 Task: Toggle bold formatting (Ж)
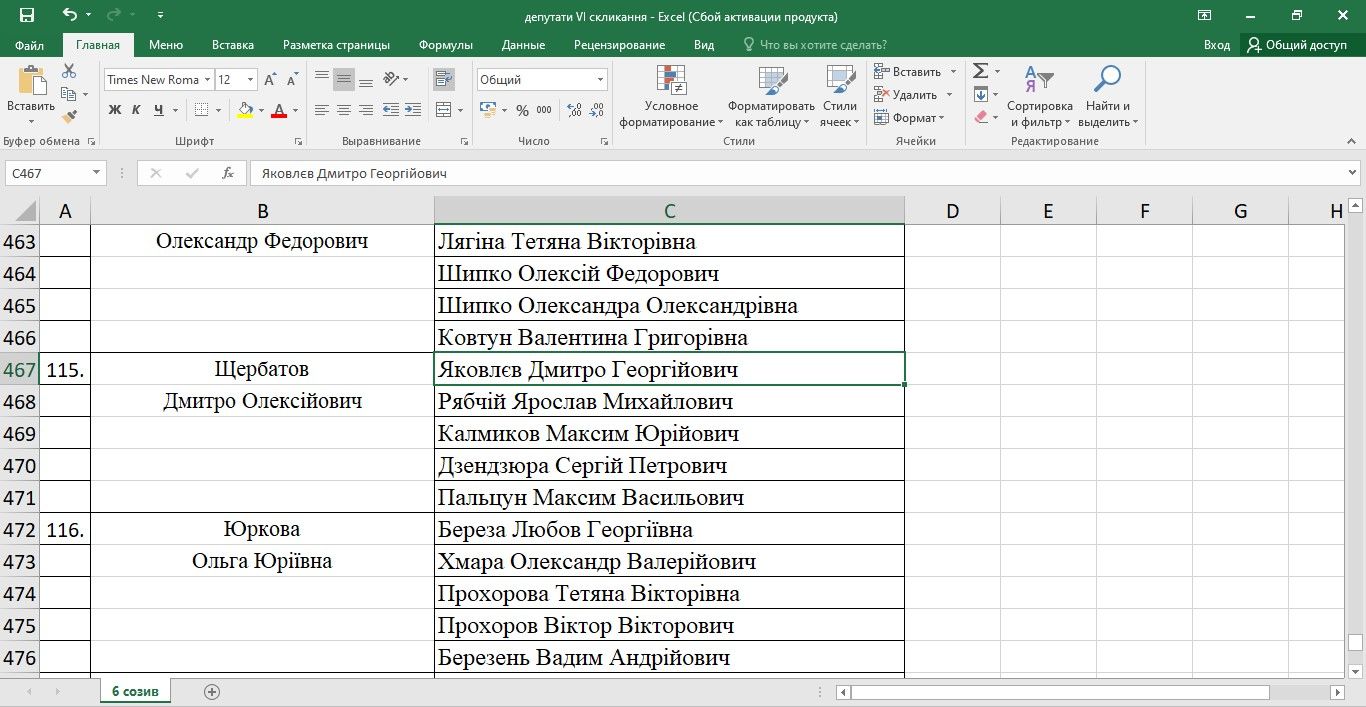click(x=115, y=110)
